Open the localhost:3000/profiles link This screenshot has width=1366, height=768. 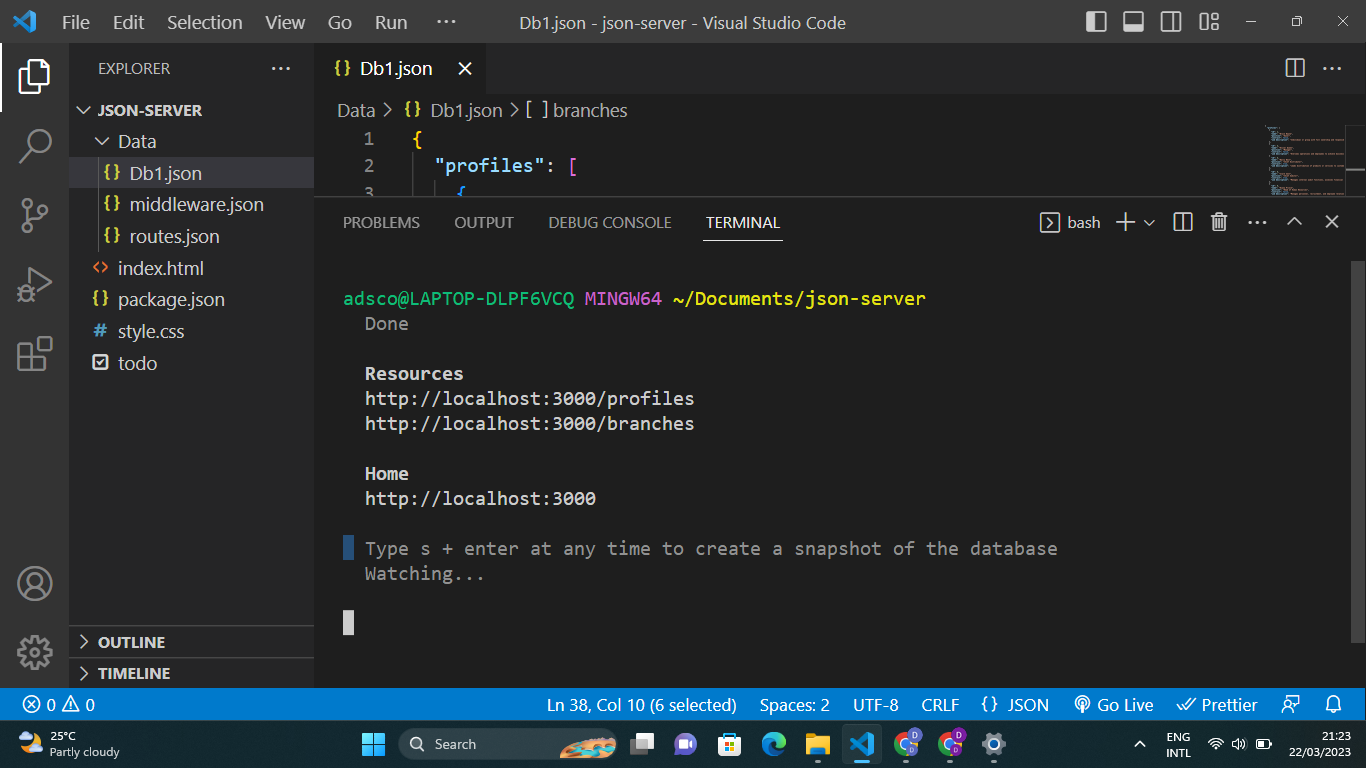[529, 399]
